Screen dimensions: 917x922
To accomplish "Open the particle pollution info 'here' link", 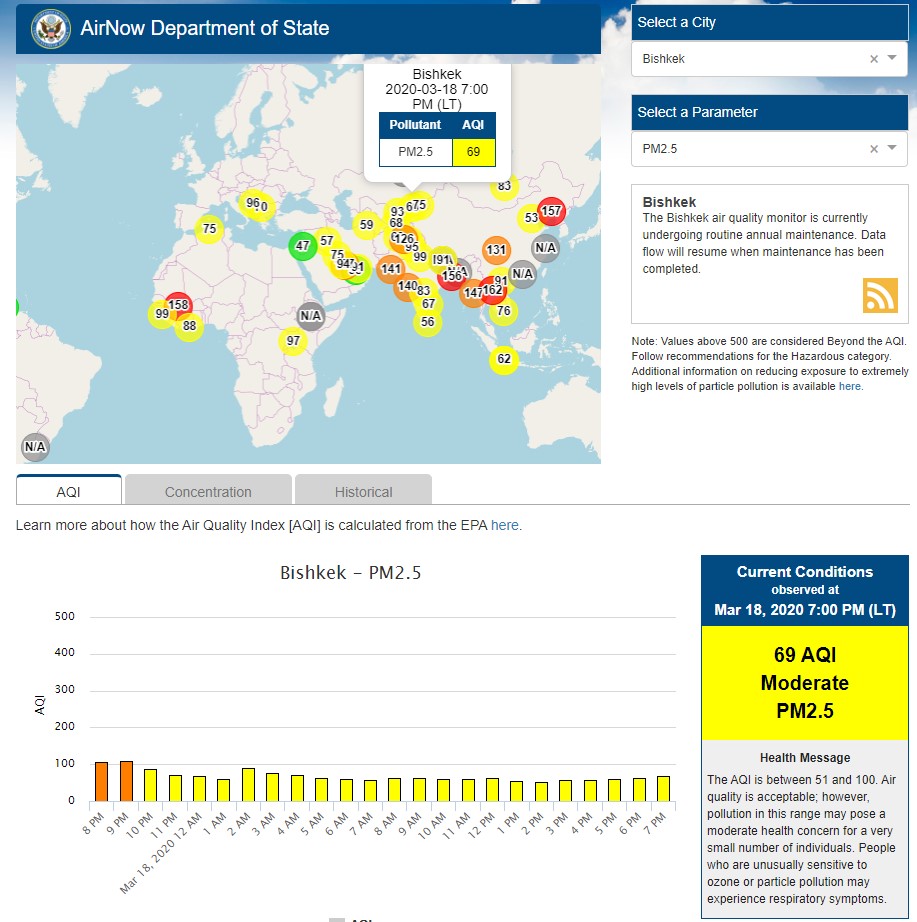I will tap(849, 386).
